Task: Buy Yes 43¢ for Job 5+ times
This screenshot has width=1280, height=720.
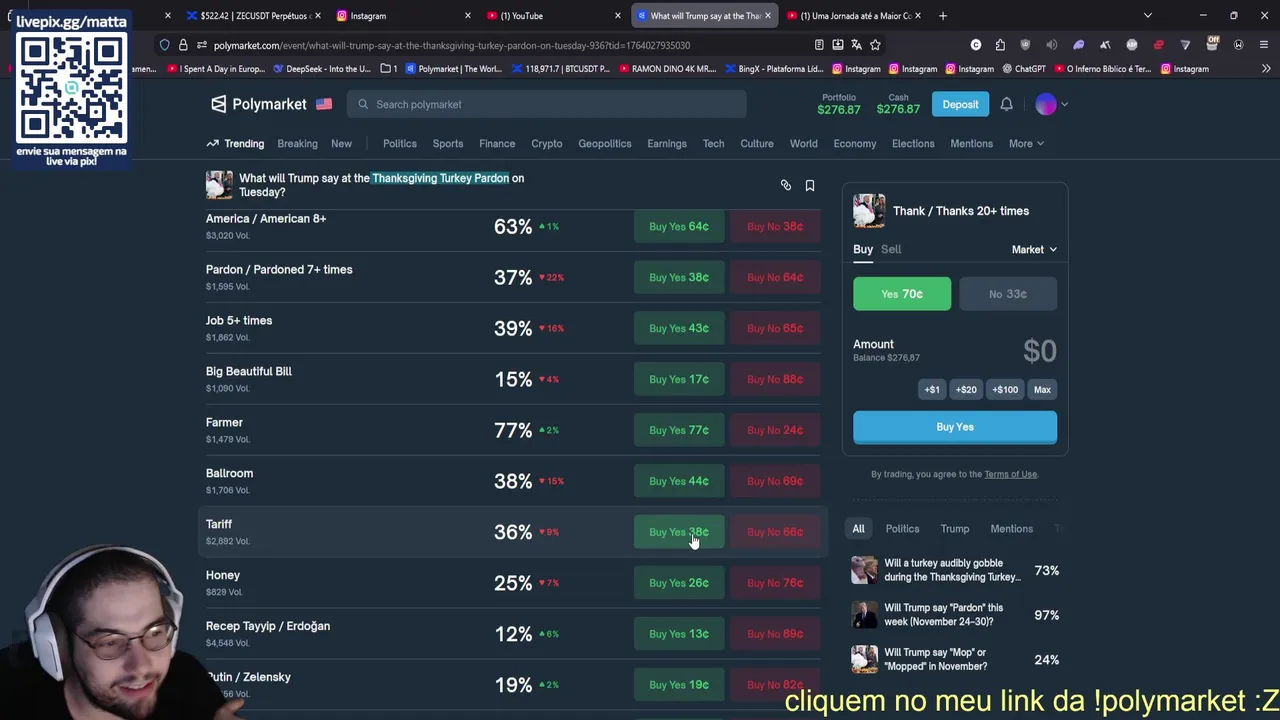Action: coord(679,329)
